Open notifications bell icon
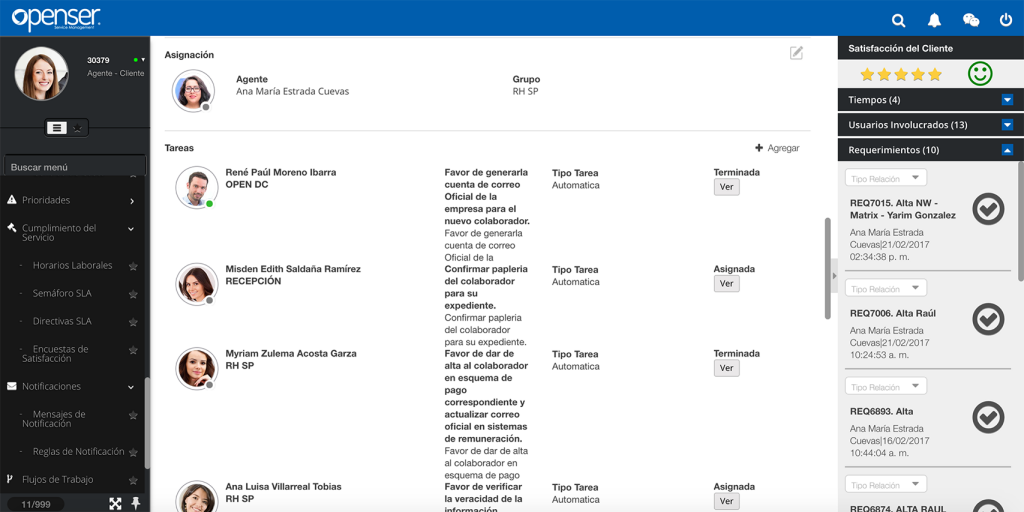The height and width of the screenshot is (512, 1024). point(934,20)
